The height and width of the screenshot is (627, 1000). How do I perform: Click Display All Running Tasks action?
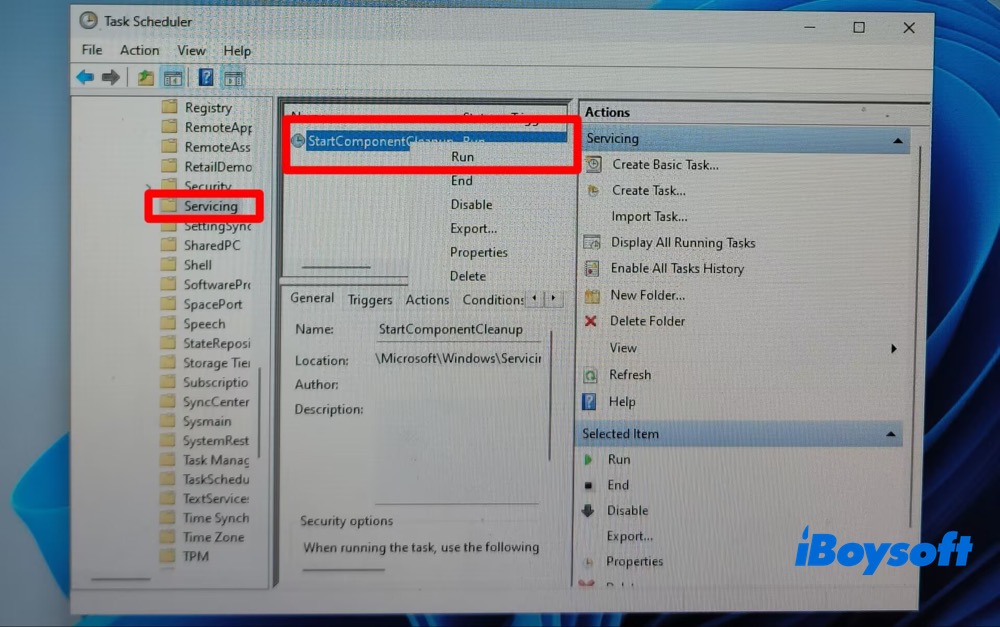[683, 242]
